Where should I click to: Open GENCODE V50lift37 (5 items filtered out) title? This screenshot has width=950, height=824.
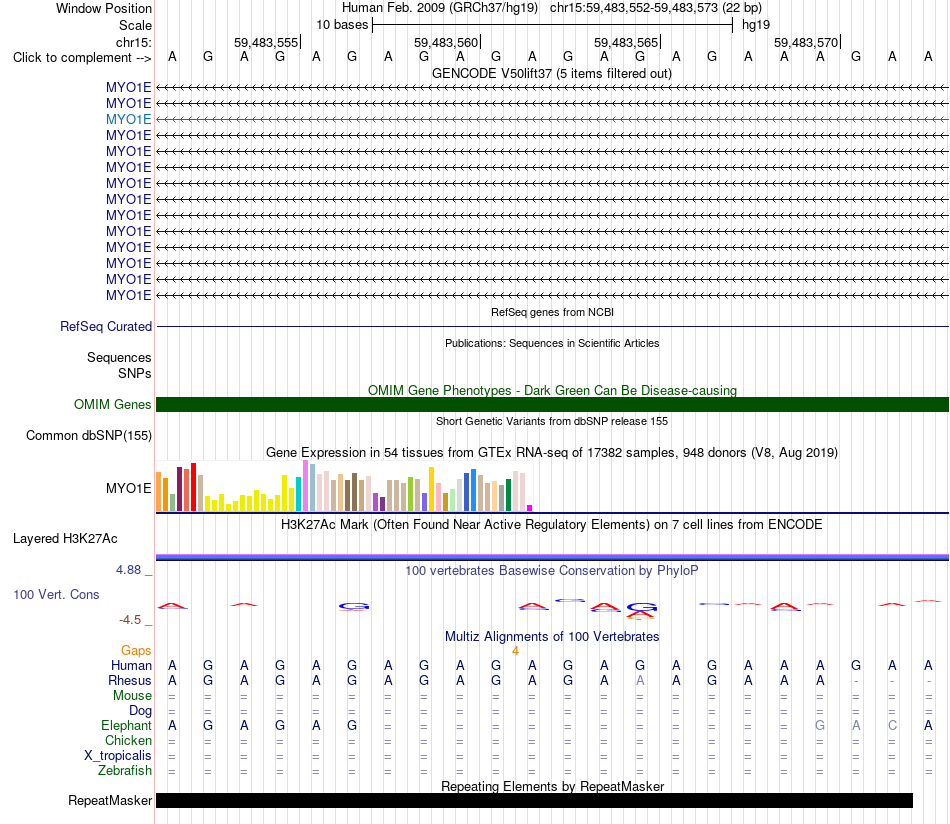552,73
